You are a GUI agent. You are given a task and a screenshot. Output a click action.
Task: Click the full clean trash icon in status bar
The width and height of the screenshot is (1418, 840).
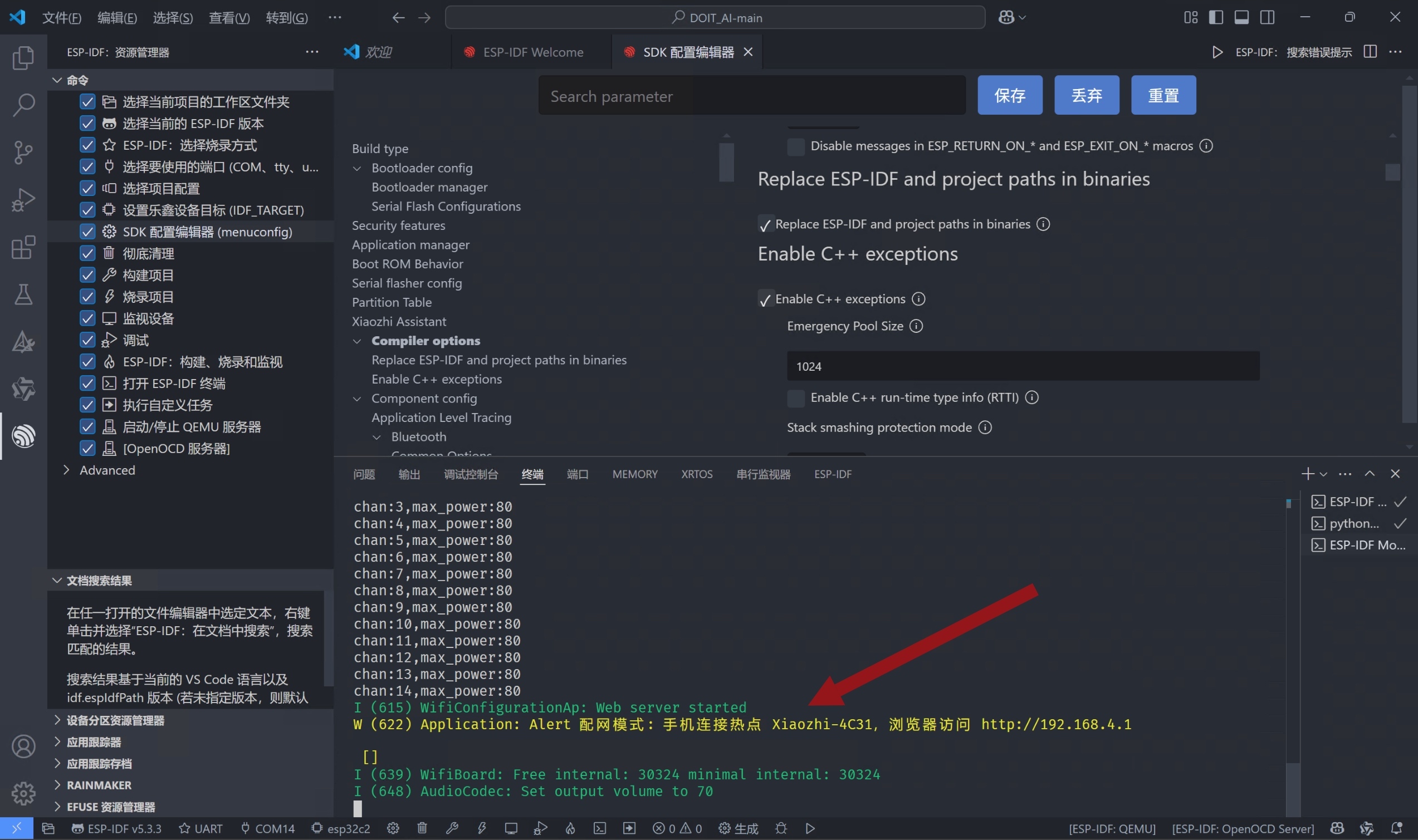click(422, 828)
